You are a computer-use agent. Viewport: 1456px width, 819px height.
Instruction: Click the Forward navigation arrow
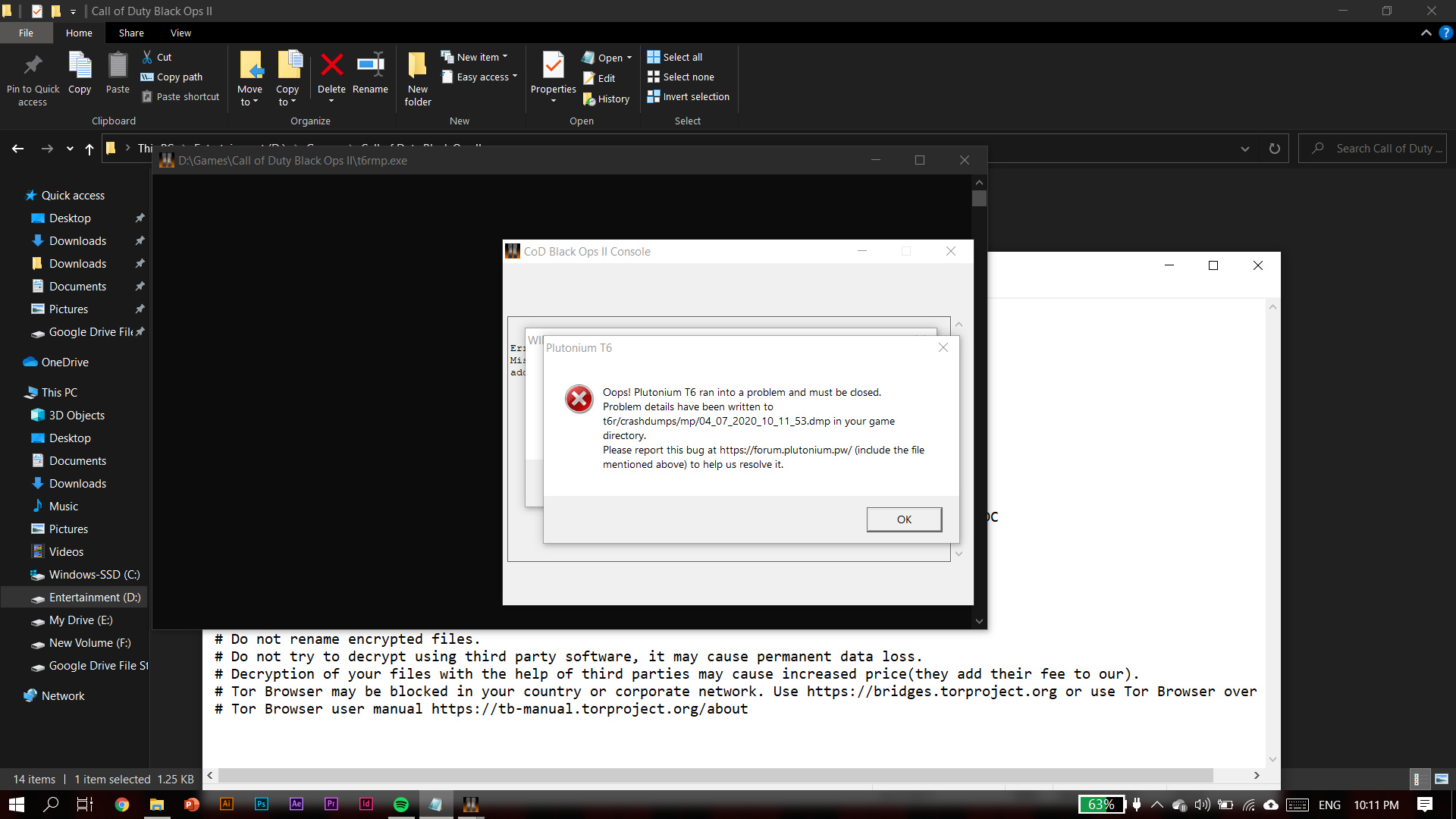(47, 149)
